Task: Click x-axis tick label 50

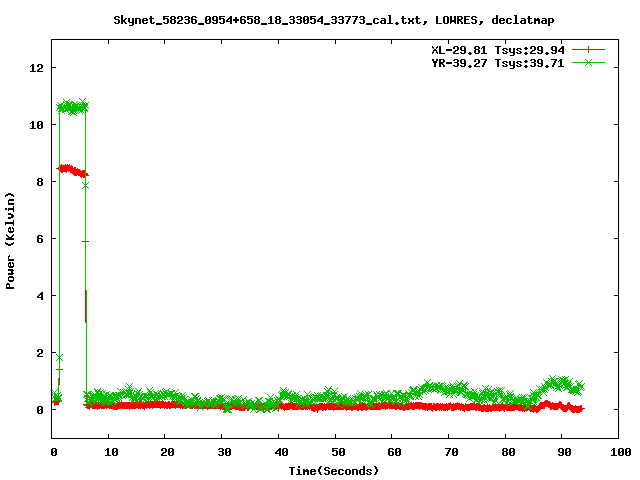Action: (x=338, y=452)
